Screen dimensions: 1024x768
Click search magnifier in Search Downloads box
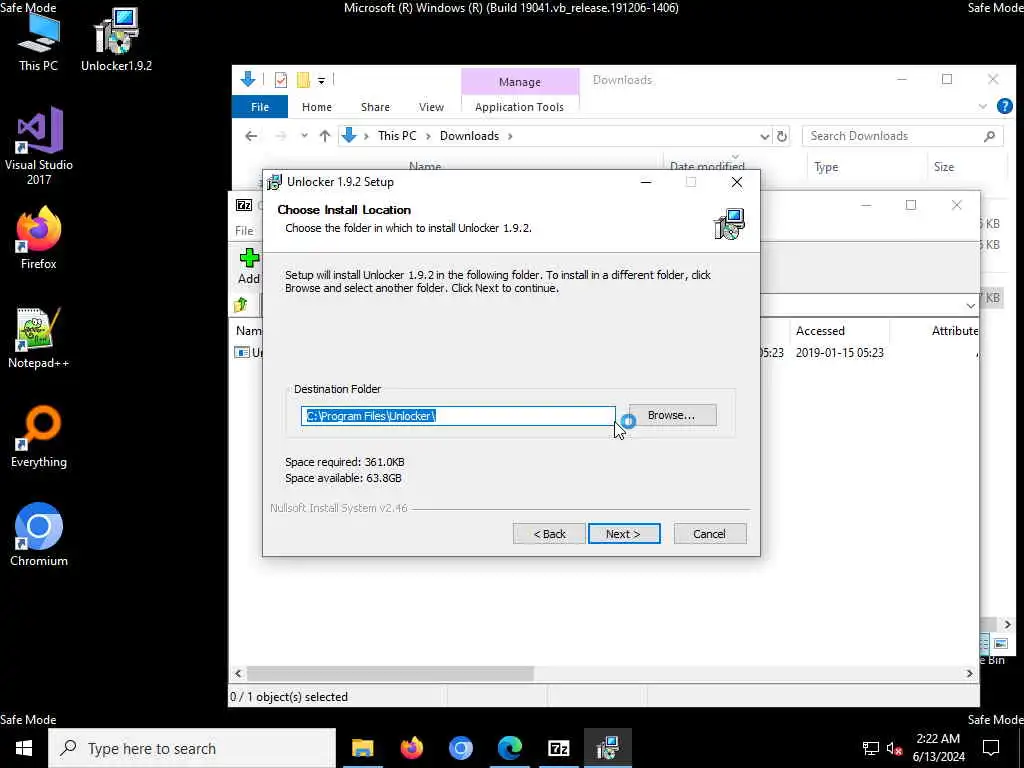[x=989, y=136]
